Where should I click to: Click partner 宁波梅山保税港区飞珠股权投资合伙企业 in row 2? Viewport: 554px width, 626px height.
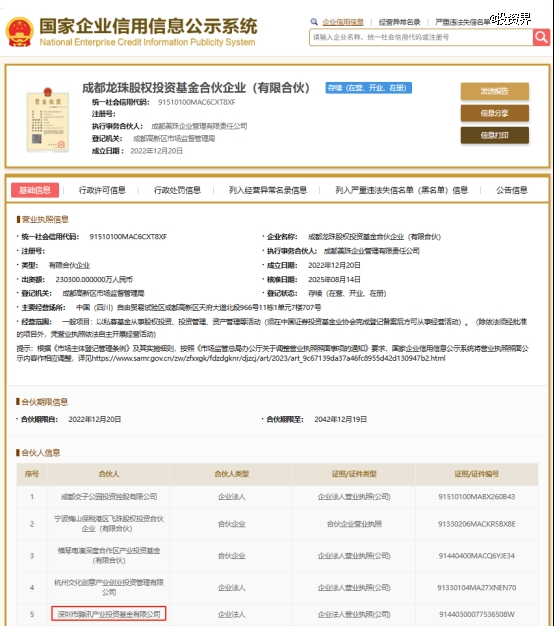pyautogui.click(x=109, y=524)
